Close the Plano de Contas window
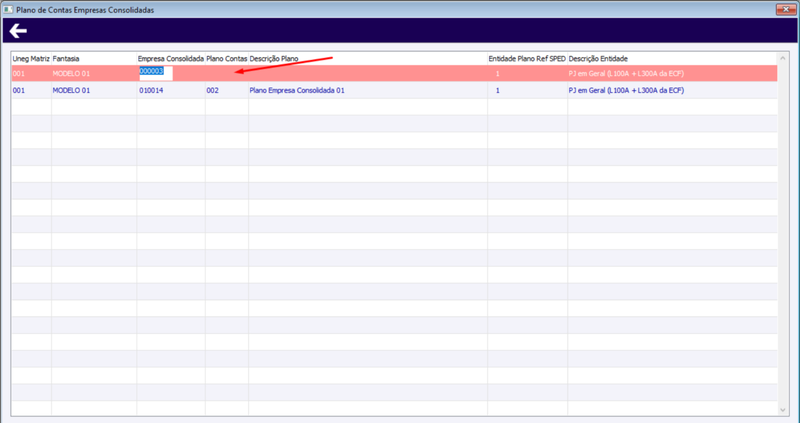The width and height of the screenshot is (800, 423). point(786,9)
